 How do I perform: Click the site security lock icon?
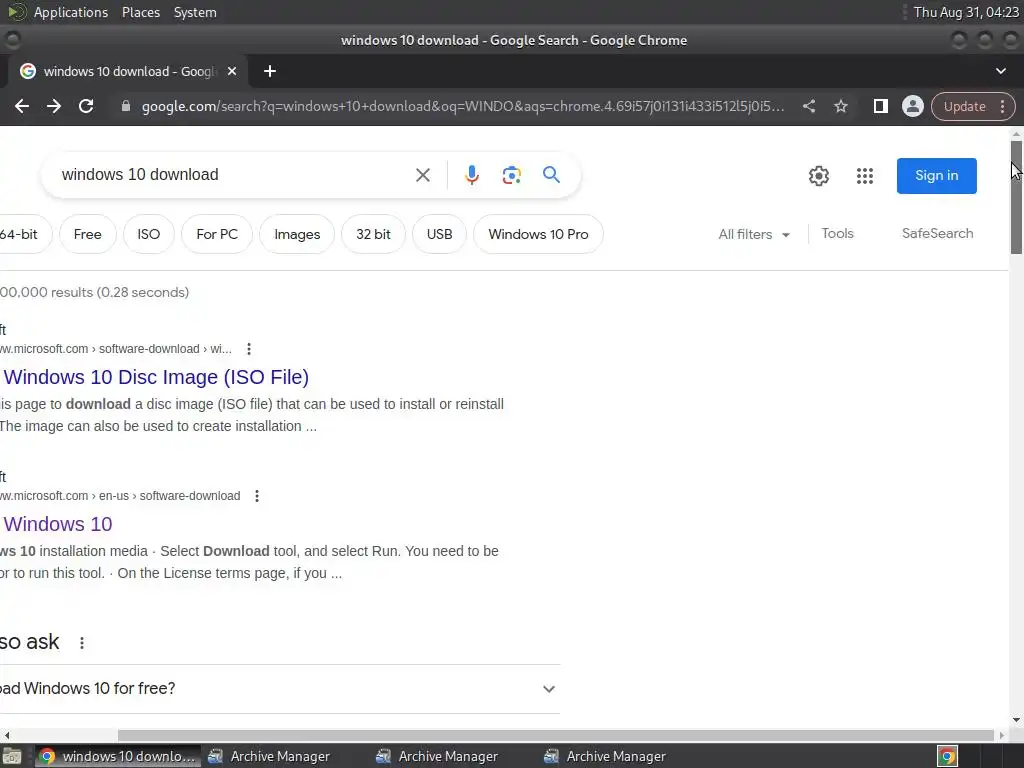coord(126,106)
